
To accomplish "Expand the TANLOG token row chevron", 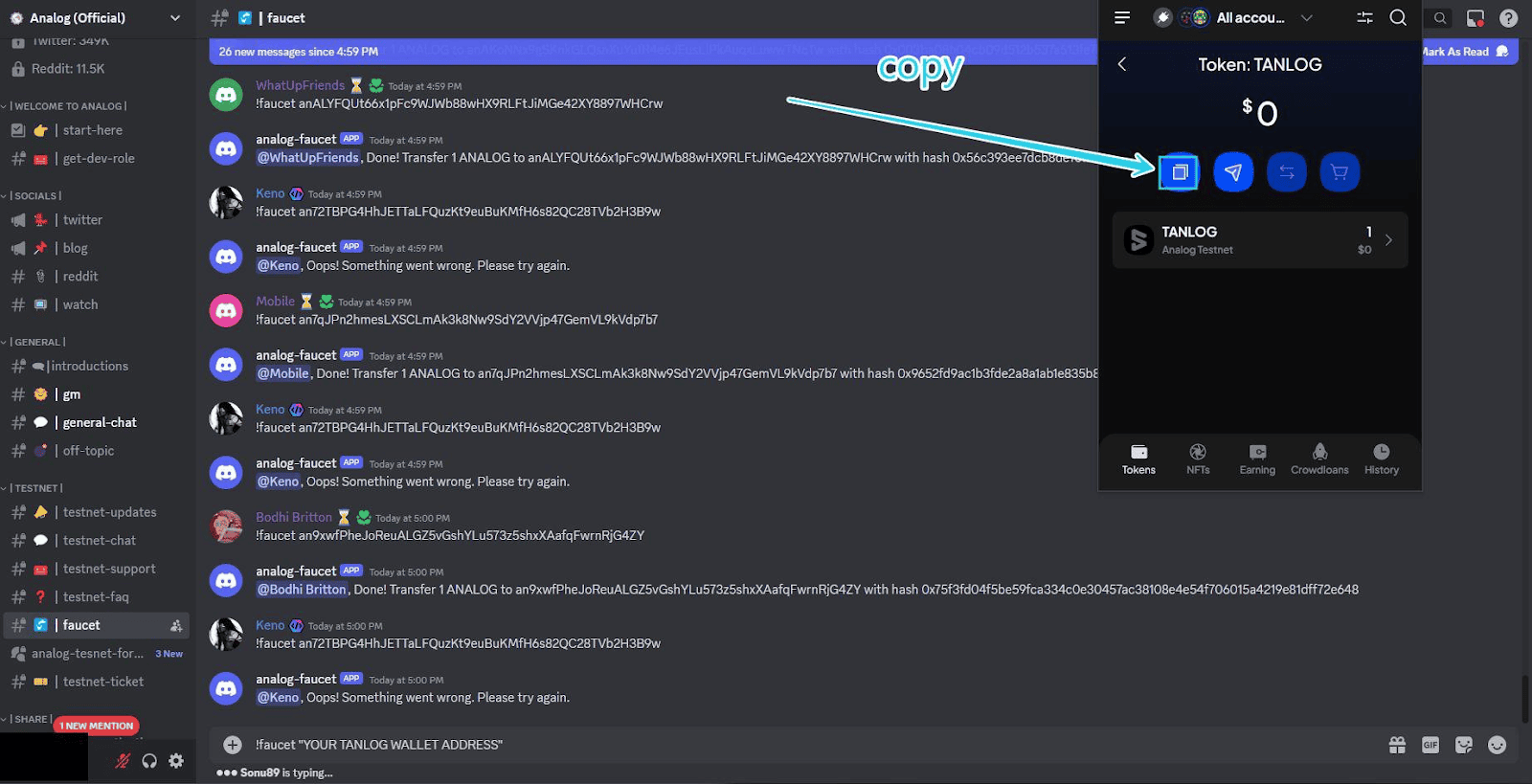I will 1388,240.
